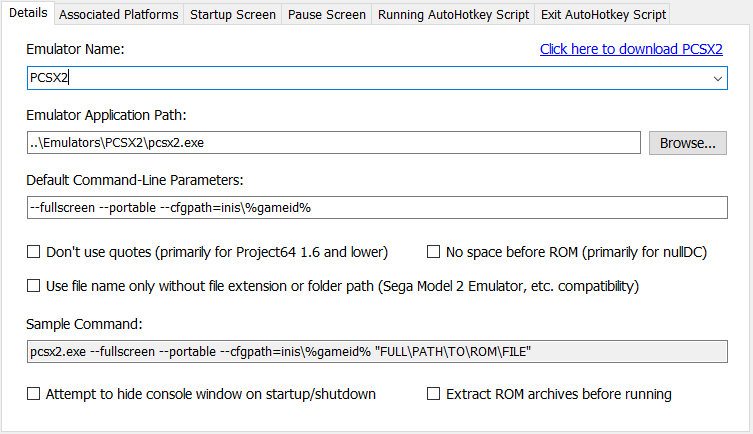Click the Default Command-Line Parameters field

click(377, 207)
